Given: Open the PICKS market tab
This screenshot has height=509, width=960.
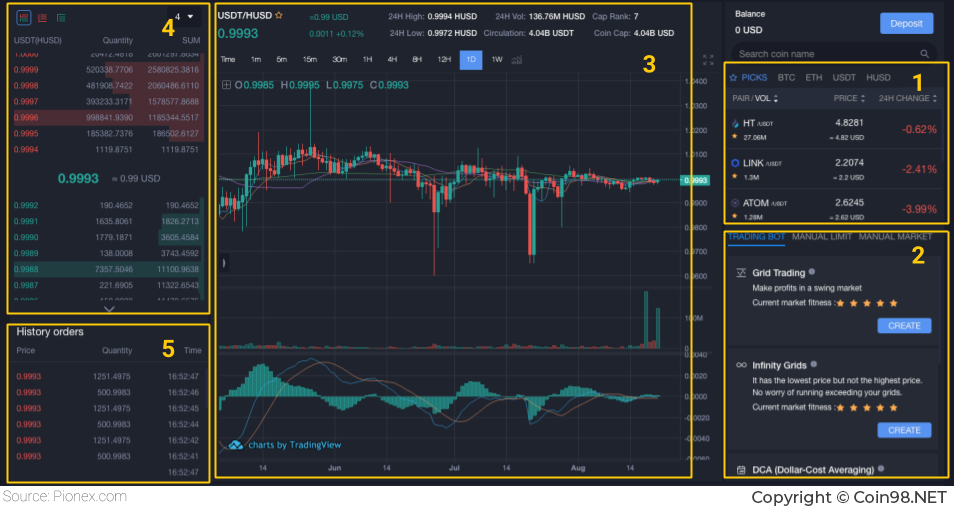Looking at the screenshot, I should pos(748,78).
